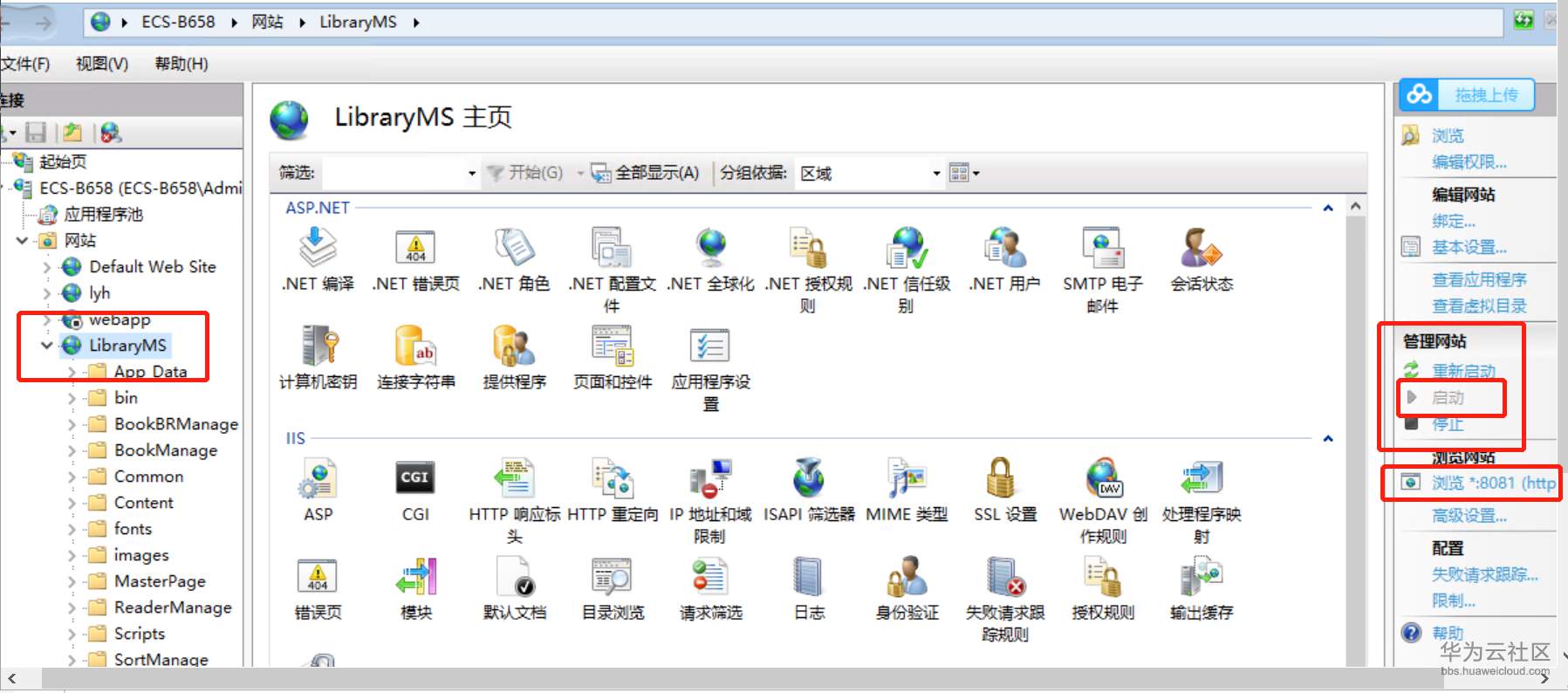Select the 起始页 tree item
This screenshot has width=1568, height=693.
click(x=63, y=162)
